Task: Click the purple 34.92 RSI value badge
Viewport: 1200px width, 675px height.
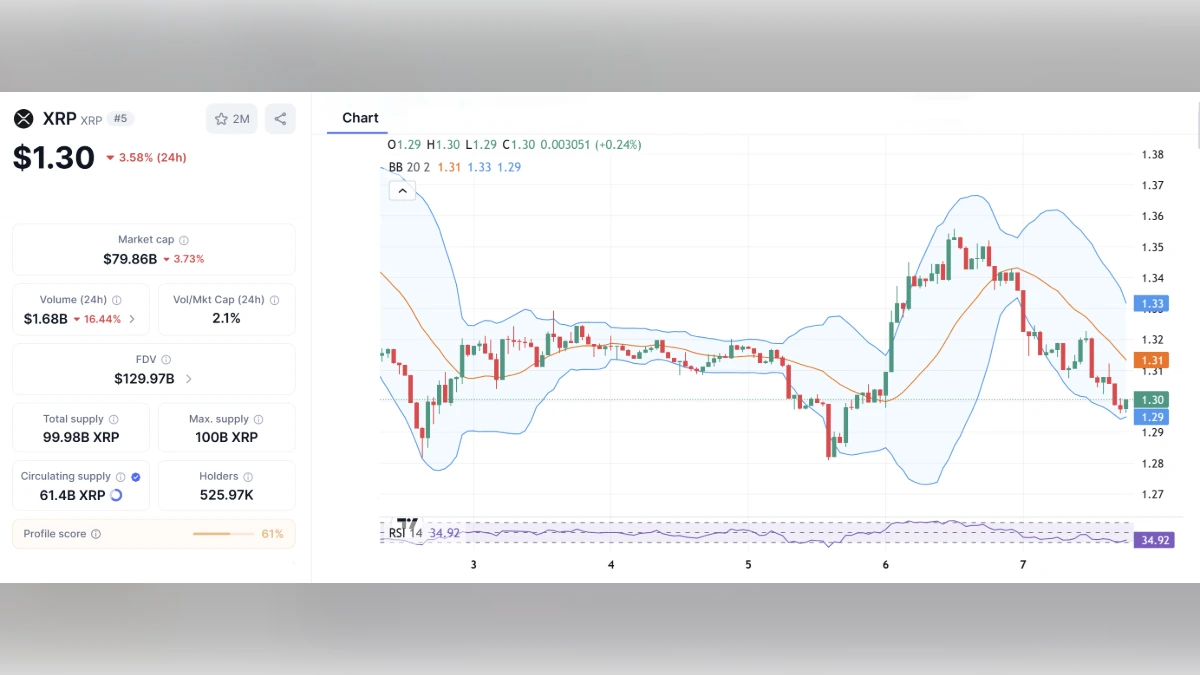Action: (1154, 539)
